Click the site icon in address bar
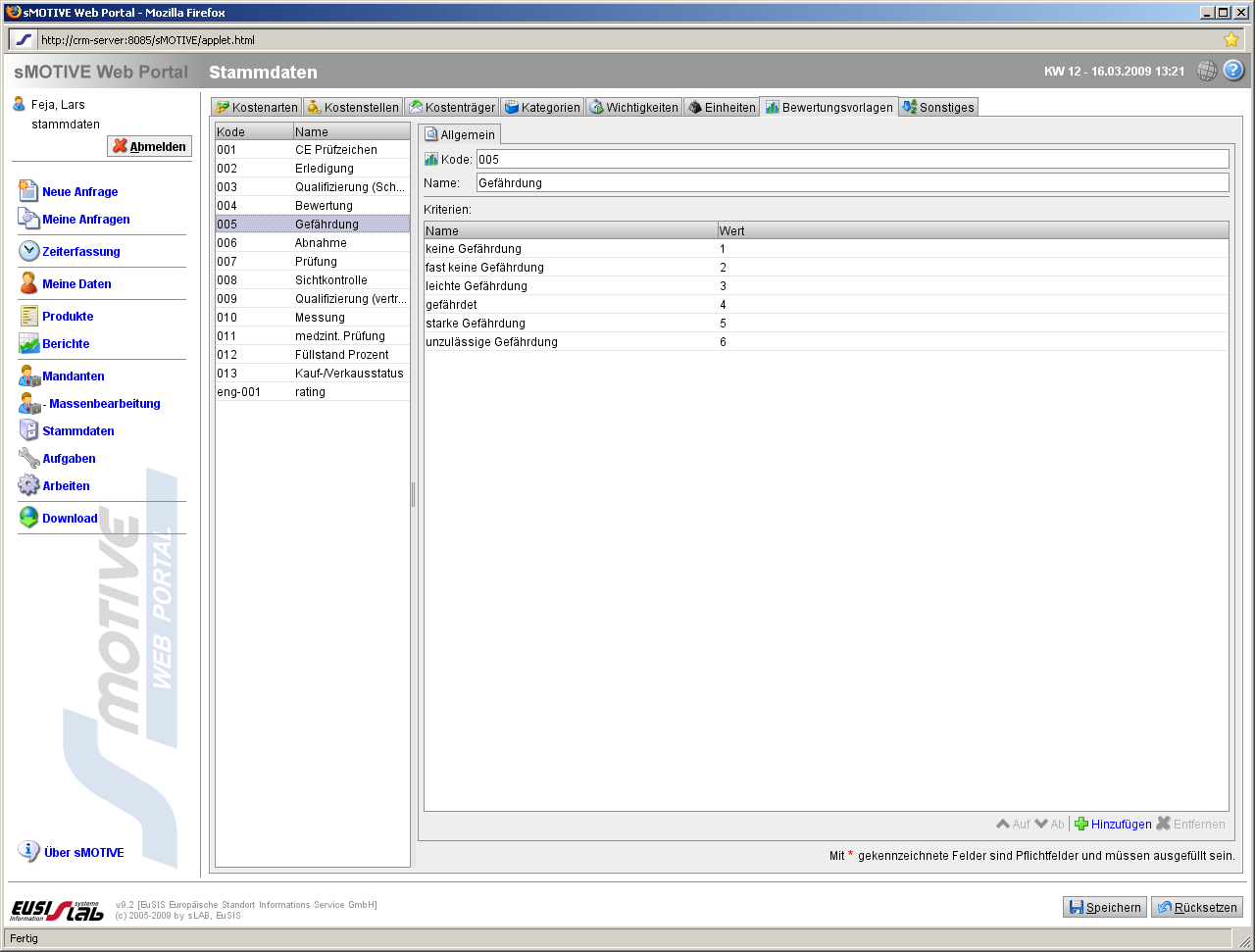This screenshot has height=952, width=1255. click(x=24, y=40)
